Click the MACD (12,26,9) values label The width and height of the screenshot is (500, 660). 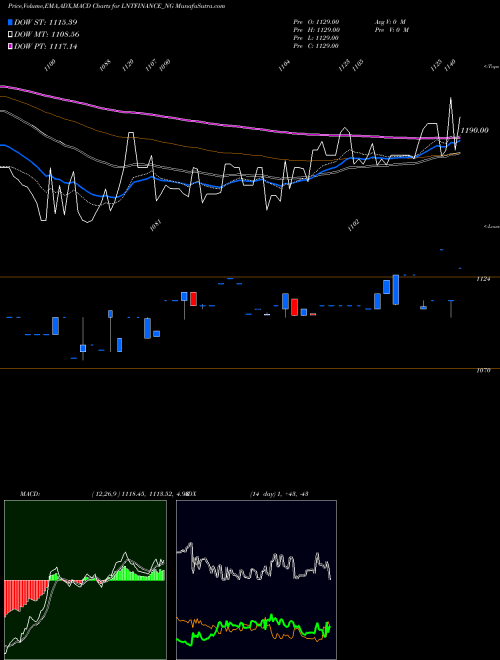[x=140, y=494]
